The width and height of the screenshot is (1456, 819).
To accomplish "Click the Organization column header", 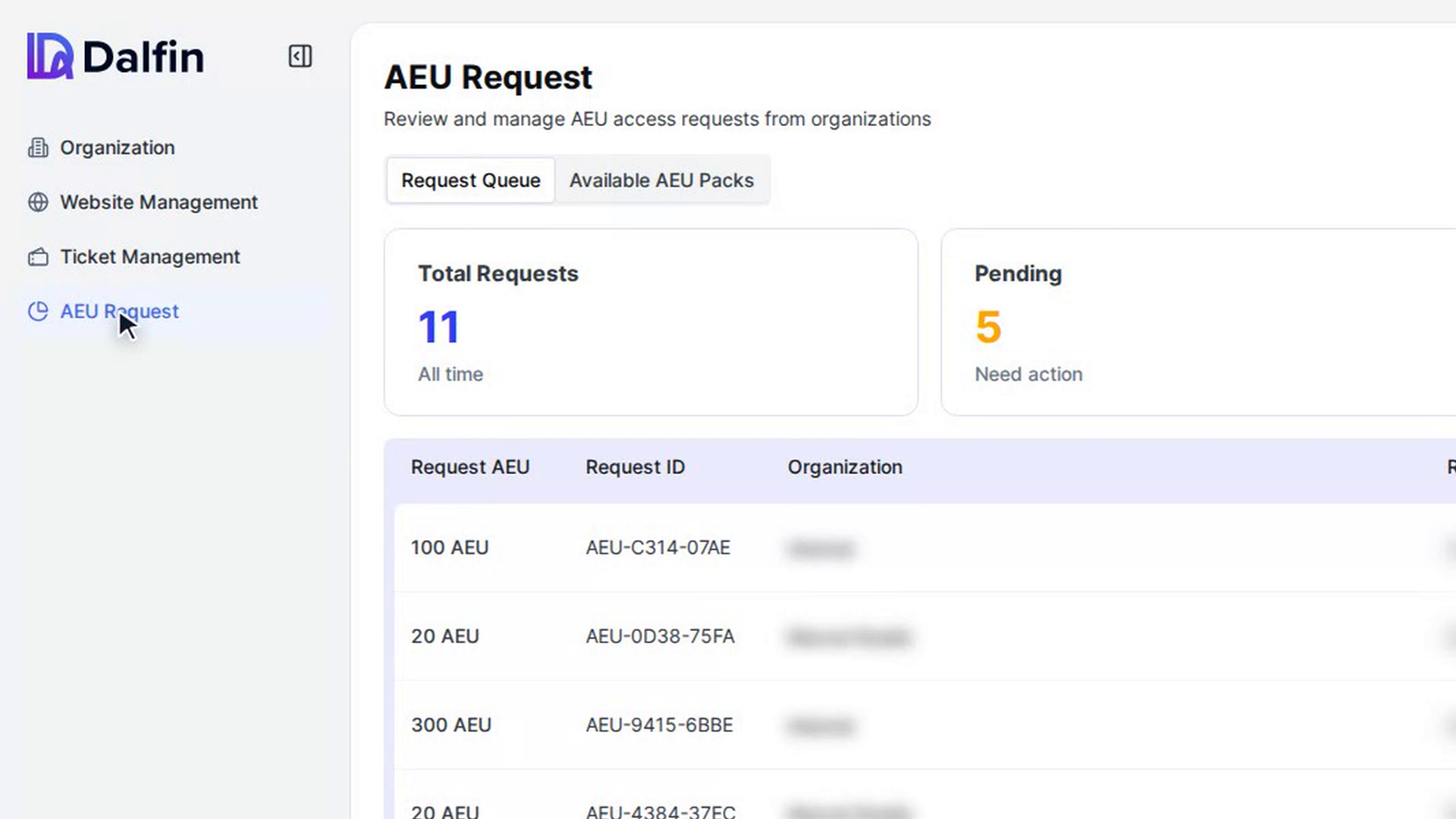I will tap(845, 467).
